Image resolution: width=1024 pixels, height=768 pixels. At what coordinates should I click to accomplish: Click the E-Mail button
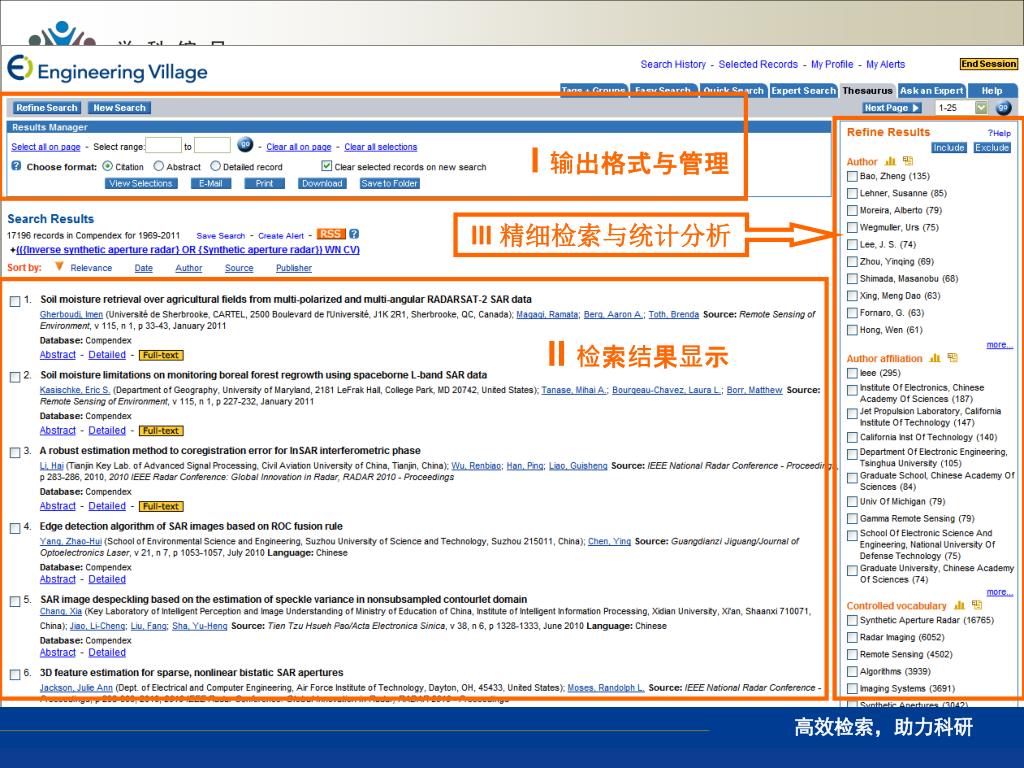tap(210, 184)
